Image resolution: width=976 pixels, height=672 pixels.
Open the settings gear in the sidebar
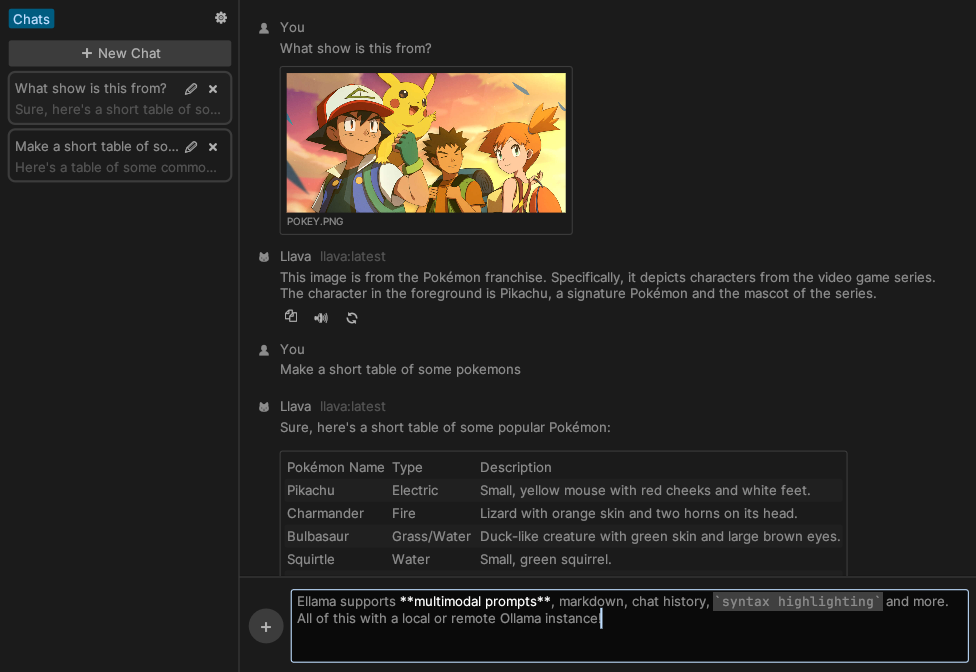click(220, 17)
